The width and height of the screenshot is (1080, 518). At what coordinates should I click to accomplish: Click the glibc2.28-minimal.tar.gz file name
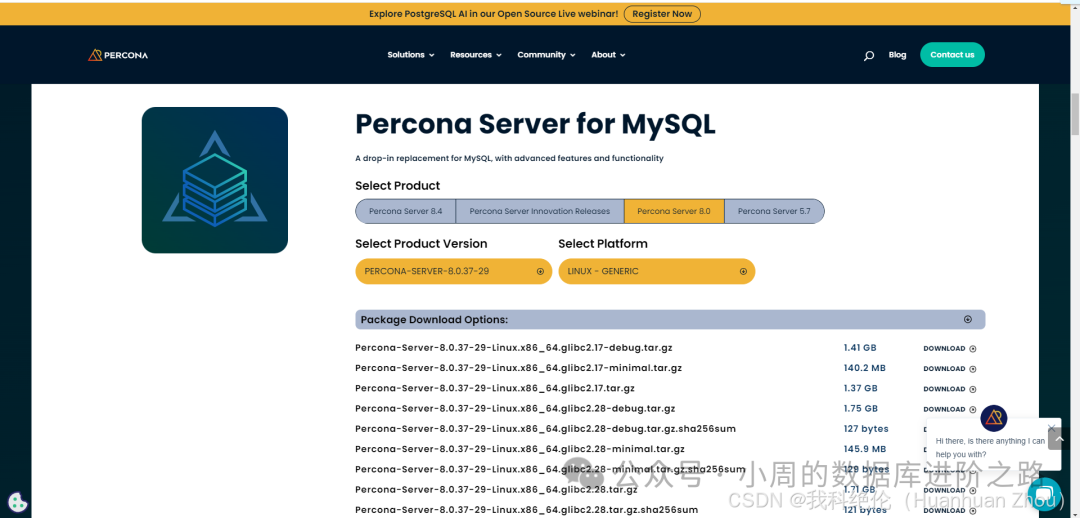(x=520, y=449)
